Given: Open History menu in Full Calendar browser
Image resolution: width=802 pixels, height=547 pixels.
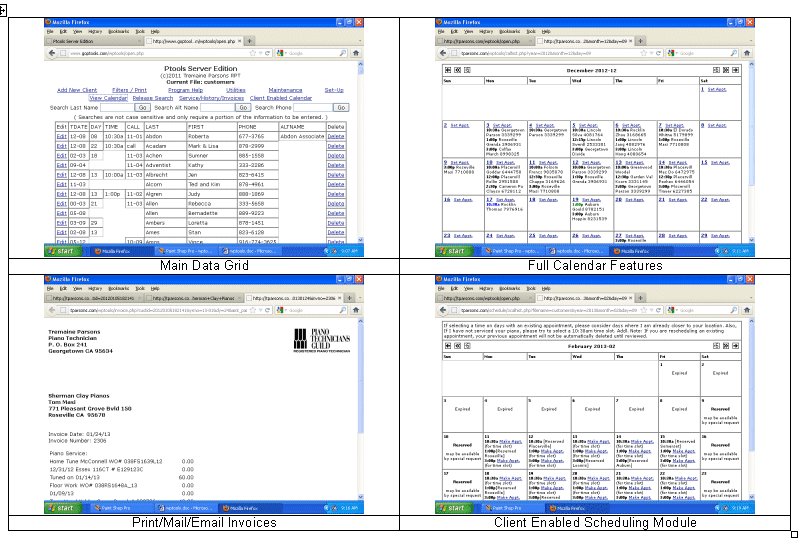Looking at the screenshot, I should pos(488,31).
